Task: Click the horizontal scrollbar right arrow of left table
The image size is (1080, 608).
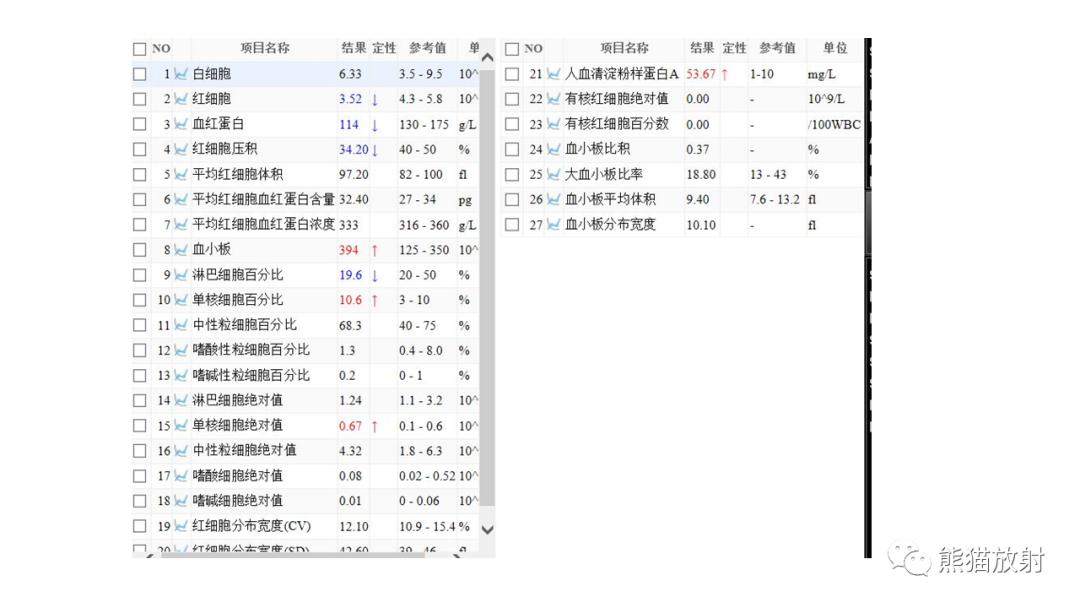Action: point(457,555)
